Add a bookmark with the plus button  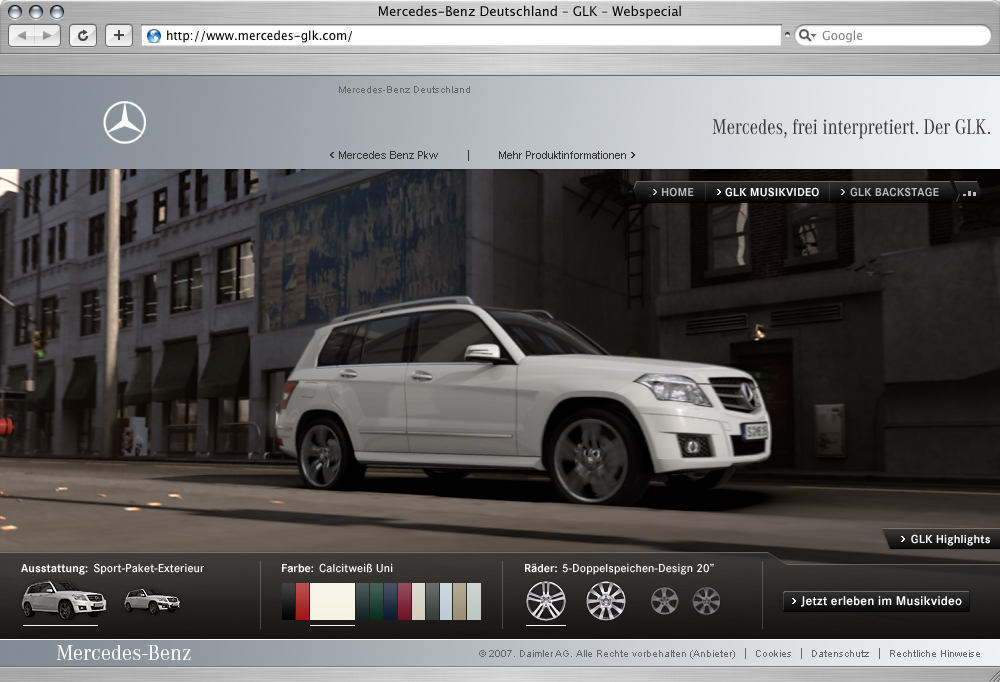point(119,36)
